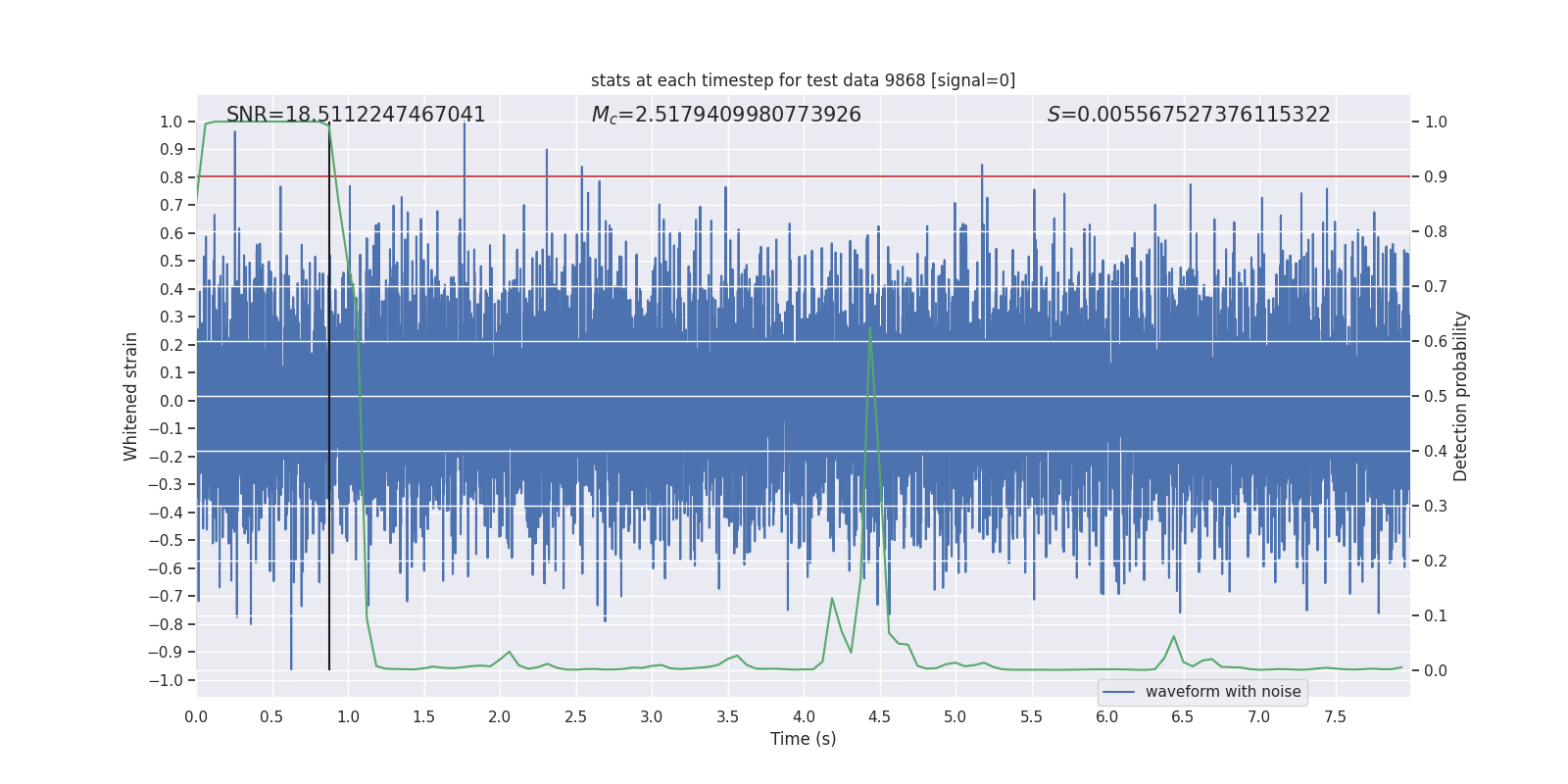This screenshot has width=1568, height=784.
Task: Select Whitened strain tick −0.8
Action: coord(166,624)
